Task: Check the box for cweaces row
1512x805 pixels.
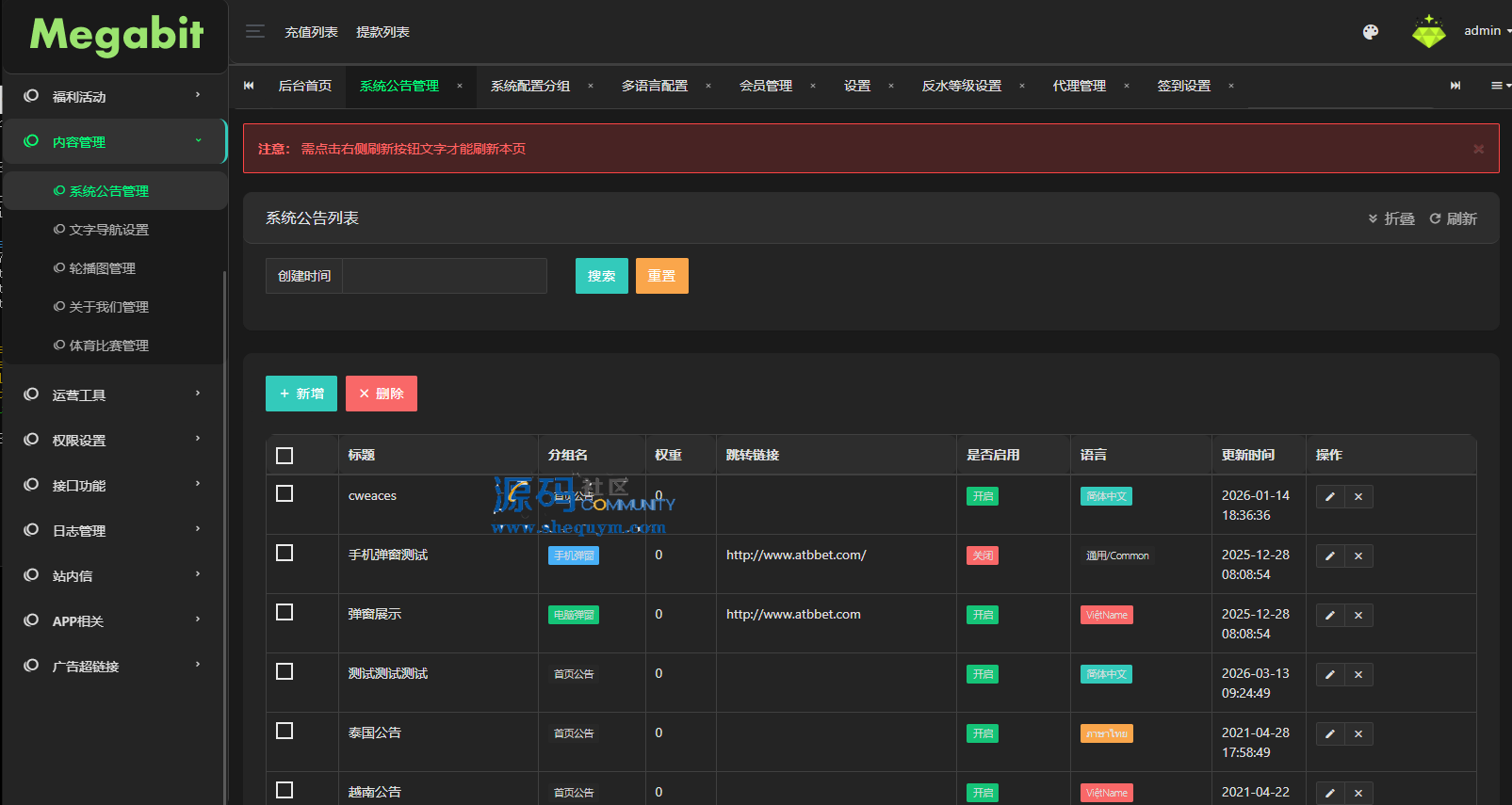Action: click(285, 494)
